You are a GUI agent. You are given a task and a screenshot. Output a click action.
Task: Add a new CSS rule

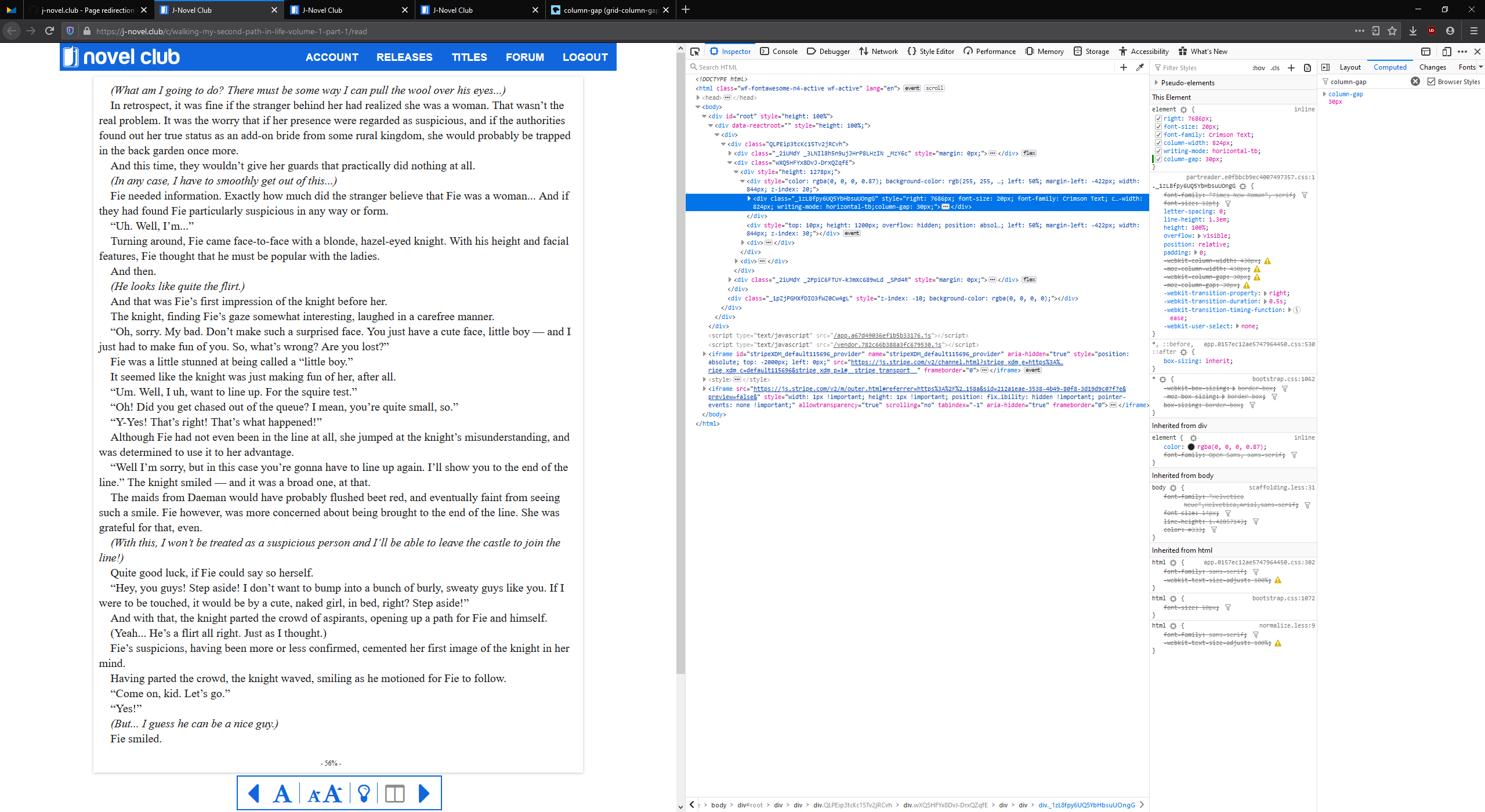point(1291,68)
